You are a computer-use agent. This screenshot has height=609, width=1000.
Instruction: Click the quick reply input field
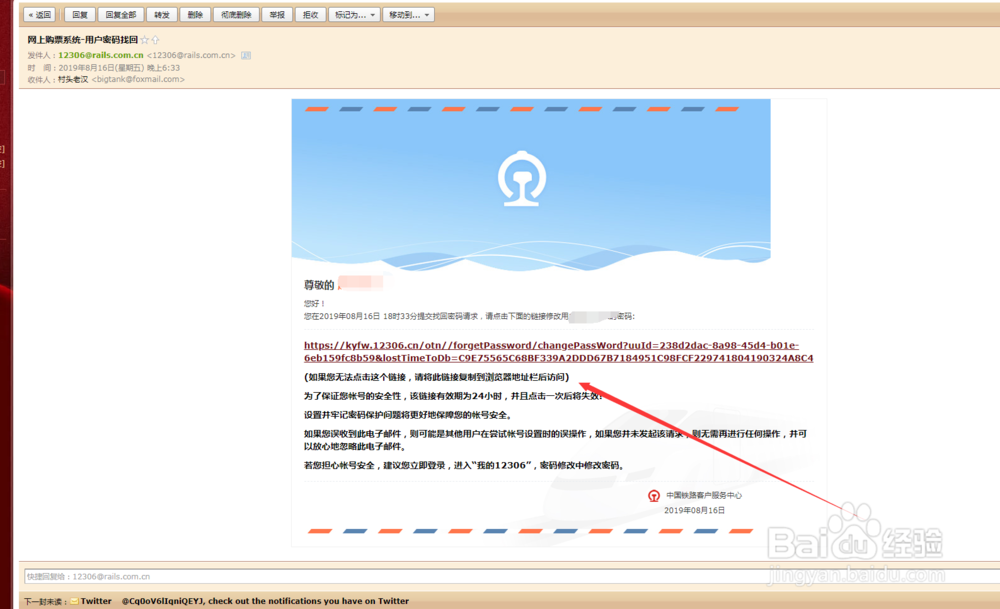510,576
